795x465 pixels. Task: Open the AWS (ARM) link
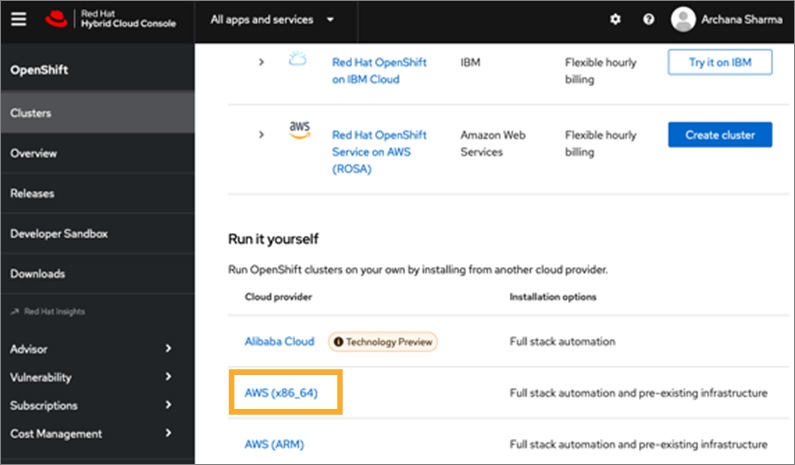pyautogui.click(x=274, y=444)
